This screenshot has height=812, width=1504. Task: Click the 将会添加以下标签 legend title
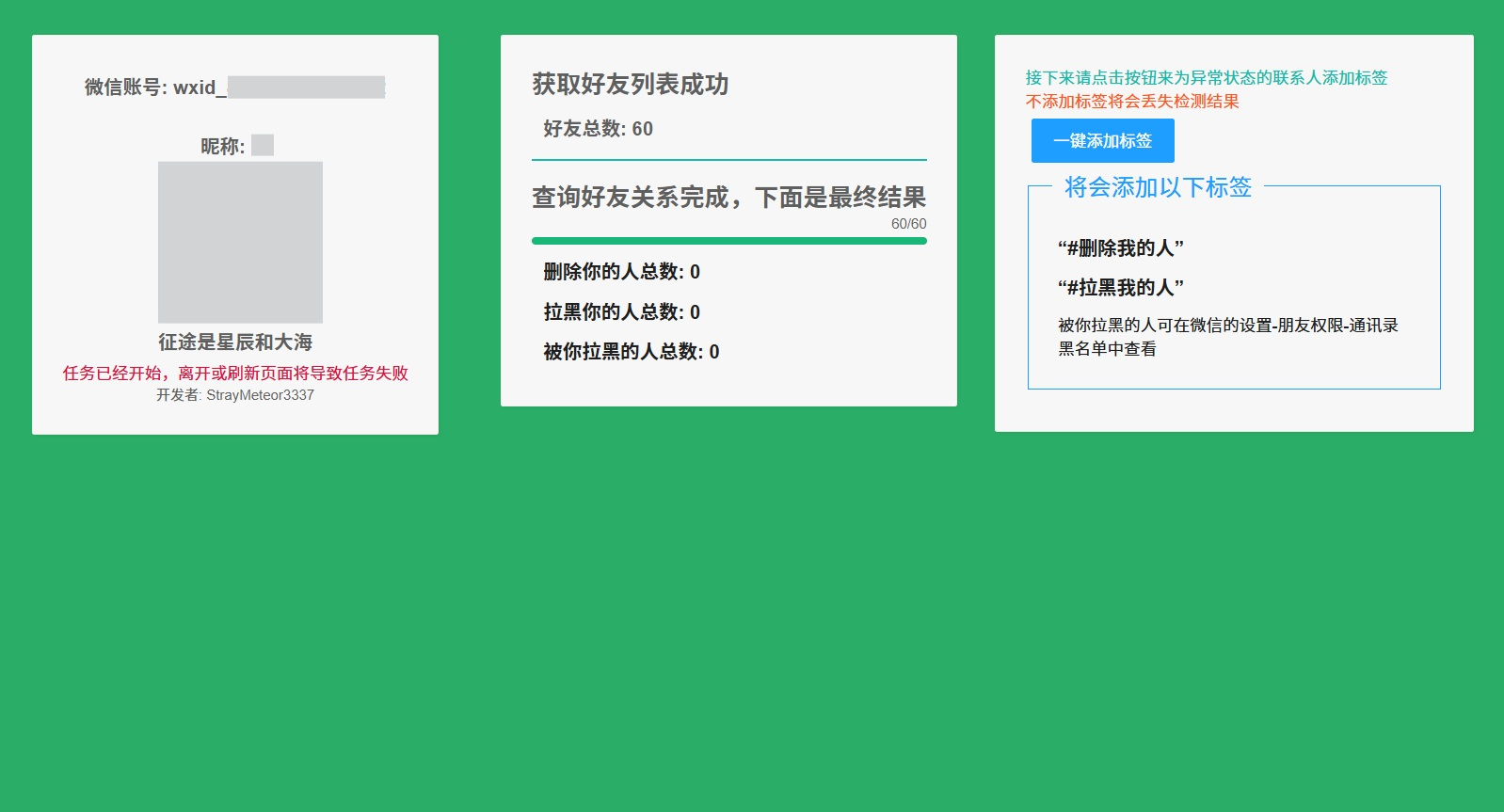[1158, 187]
